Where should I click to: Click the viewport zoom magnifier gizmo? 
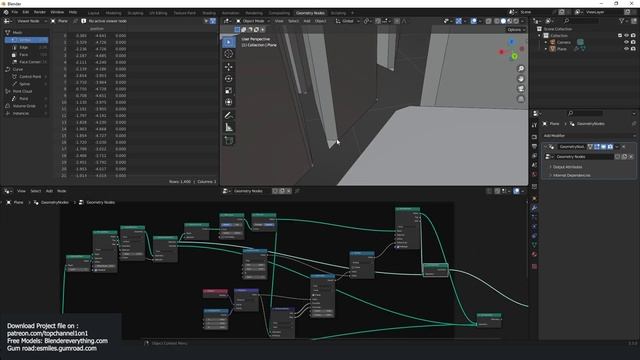(x=521, y=69)
